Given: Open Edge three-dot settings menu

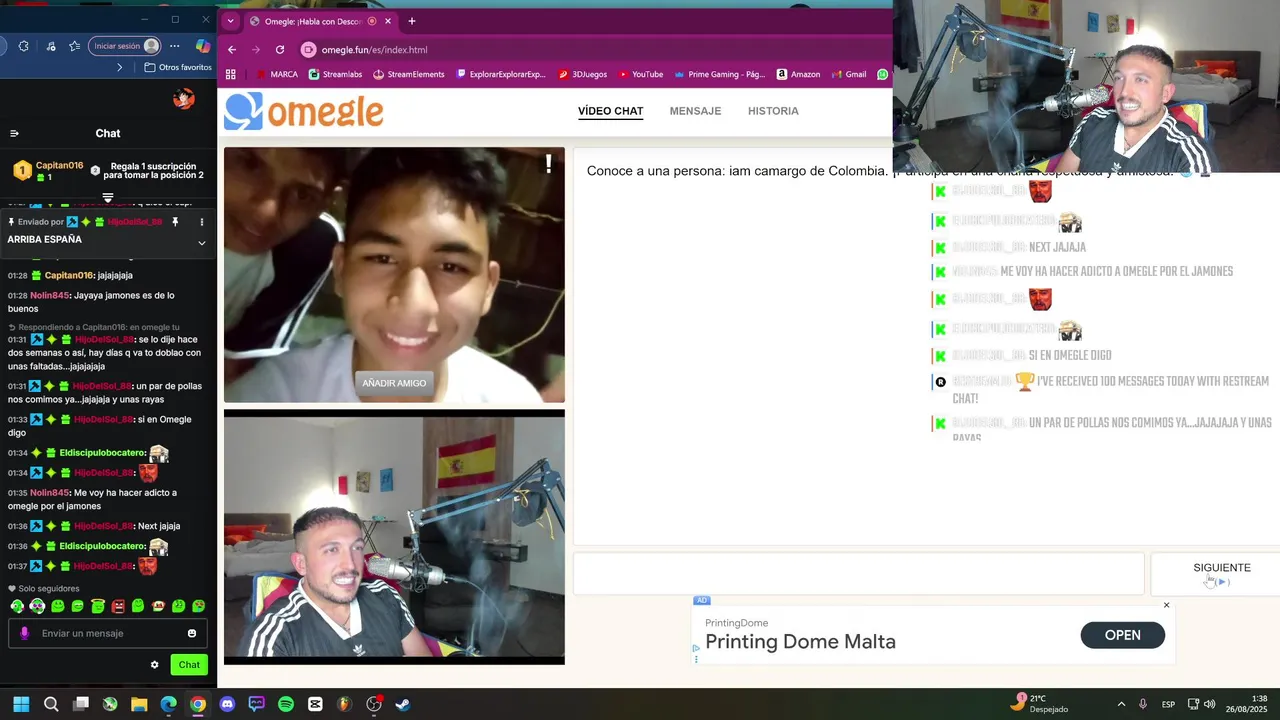Looking at the screenshot, I should click(175, 46).
